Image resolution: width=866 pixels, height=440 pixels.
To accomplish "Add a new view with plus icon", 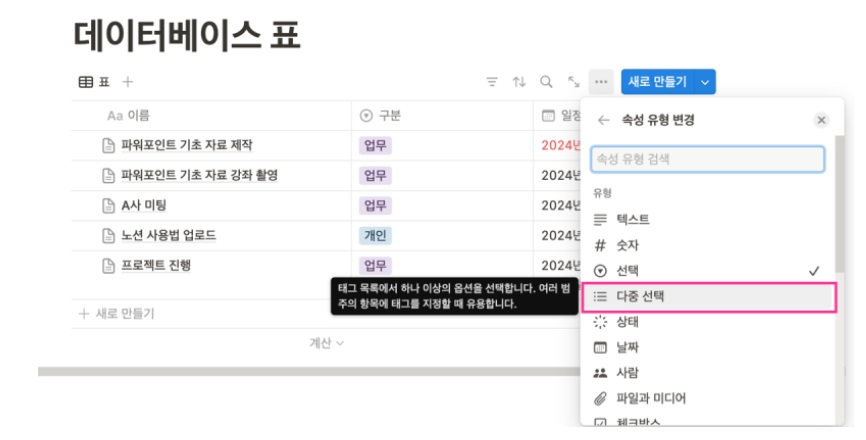I will click(128, 82).
